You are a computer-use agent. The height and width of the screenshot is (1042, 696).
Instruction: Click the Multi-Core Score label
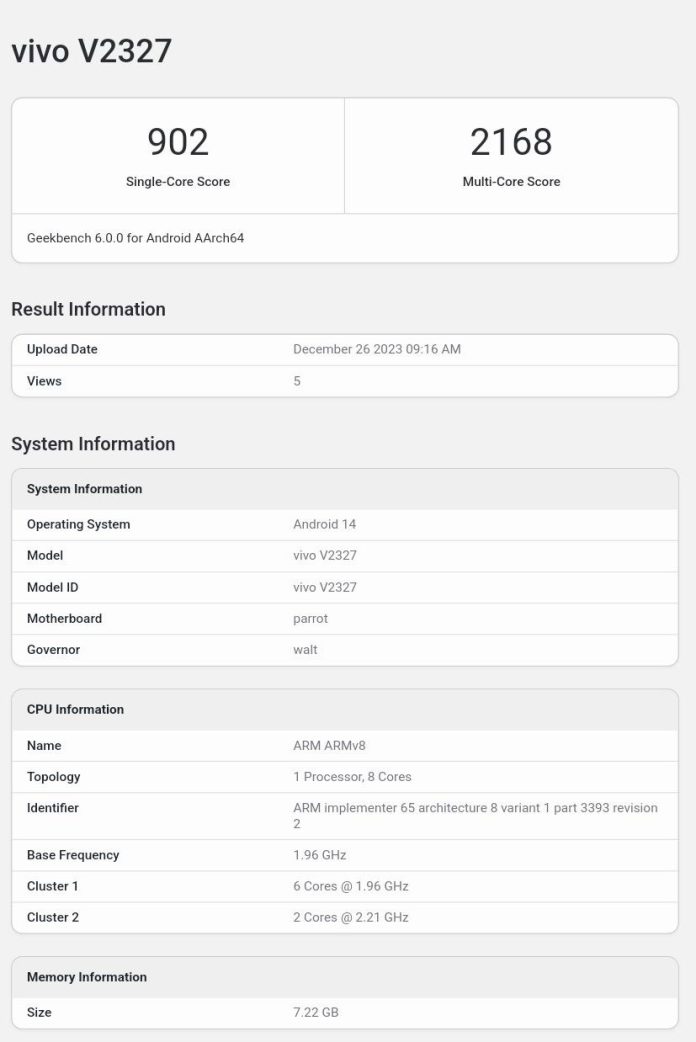click(511, 181)
